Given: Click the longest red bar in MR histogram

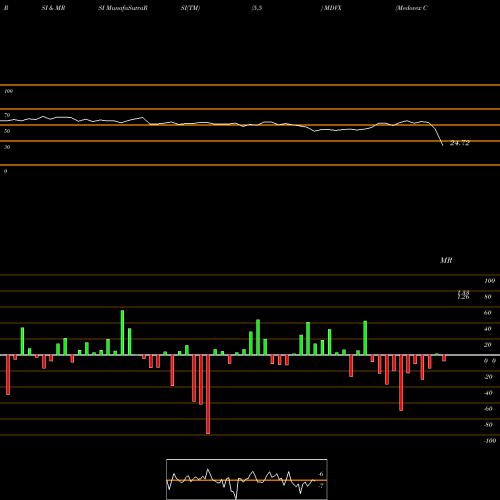Looking at the screenshot, I should [208, 394].
